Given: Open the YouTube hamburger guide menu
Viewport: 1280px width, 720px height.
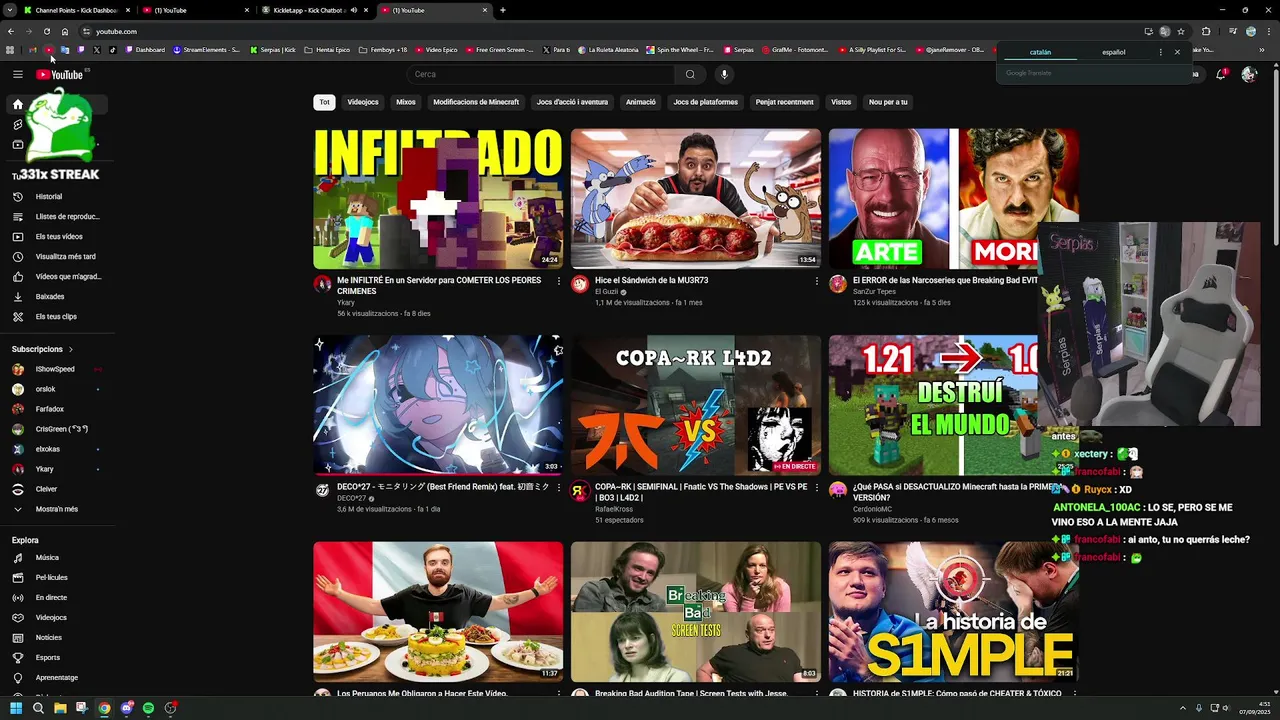Looking at the screenshot, I should coord(17,74).
